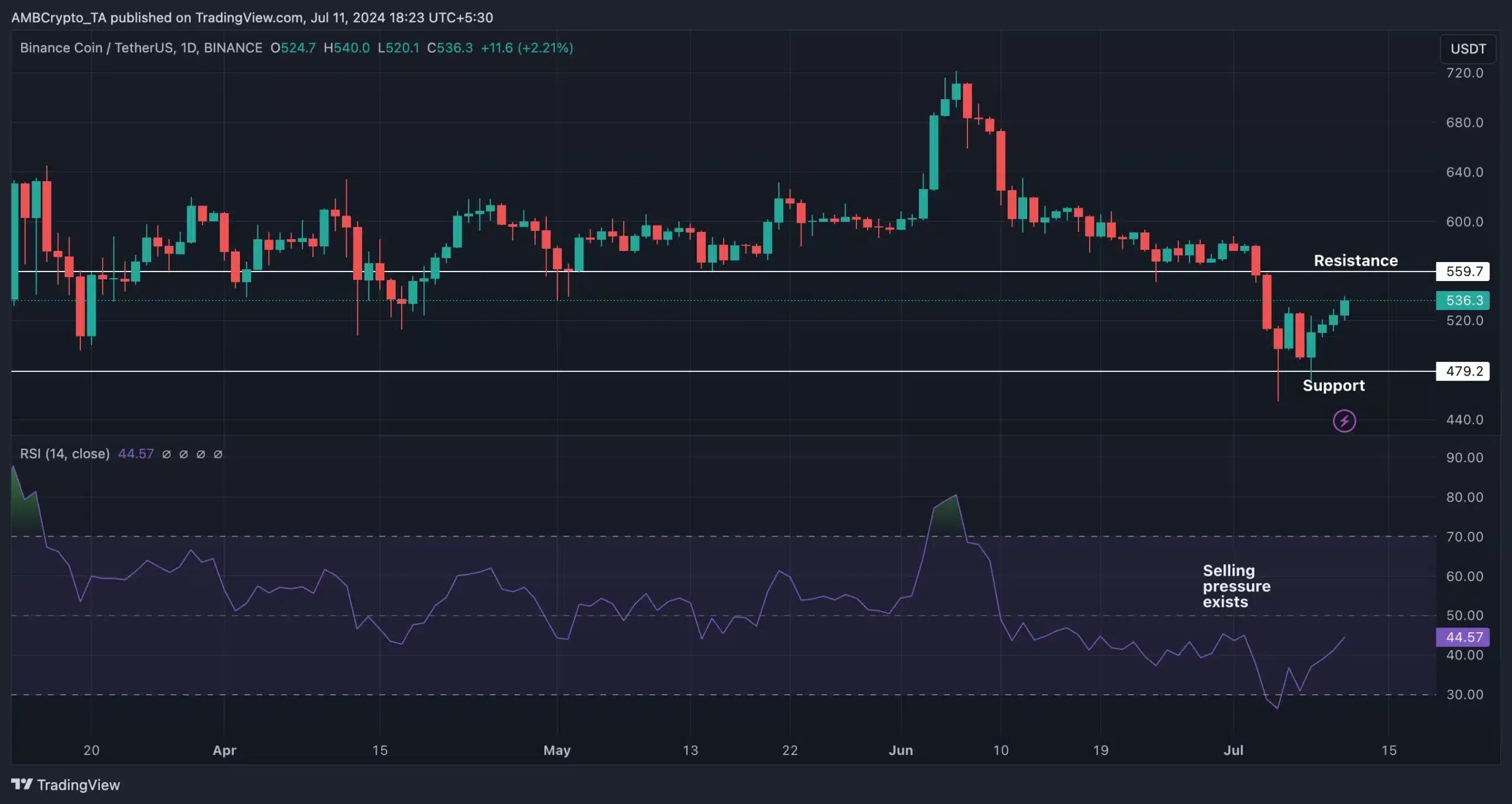Click the Jun label on time axis
Image resolution: width=1512 pixels, height=804 pixels.
coord(901,750)
